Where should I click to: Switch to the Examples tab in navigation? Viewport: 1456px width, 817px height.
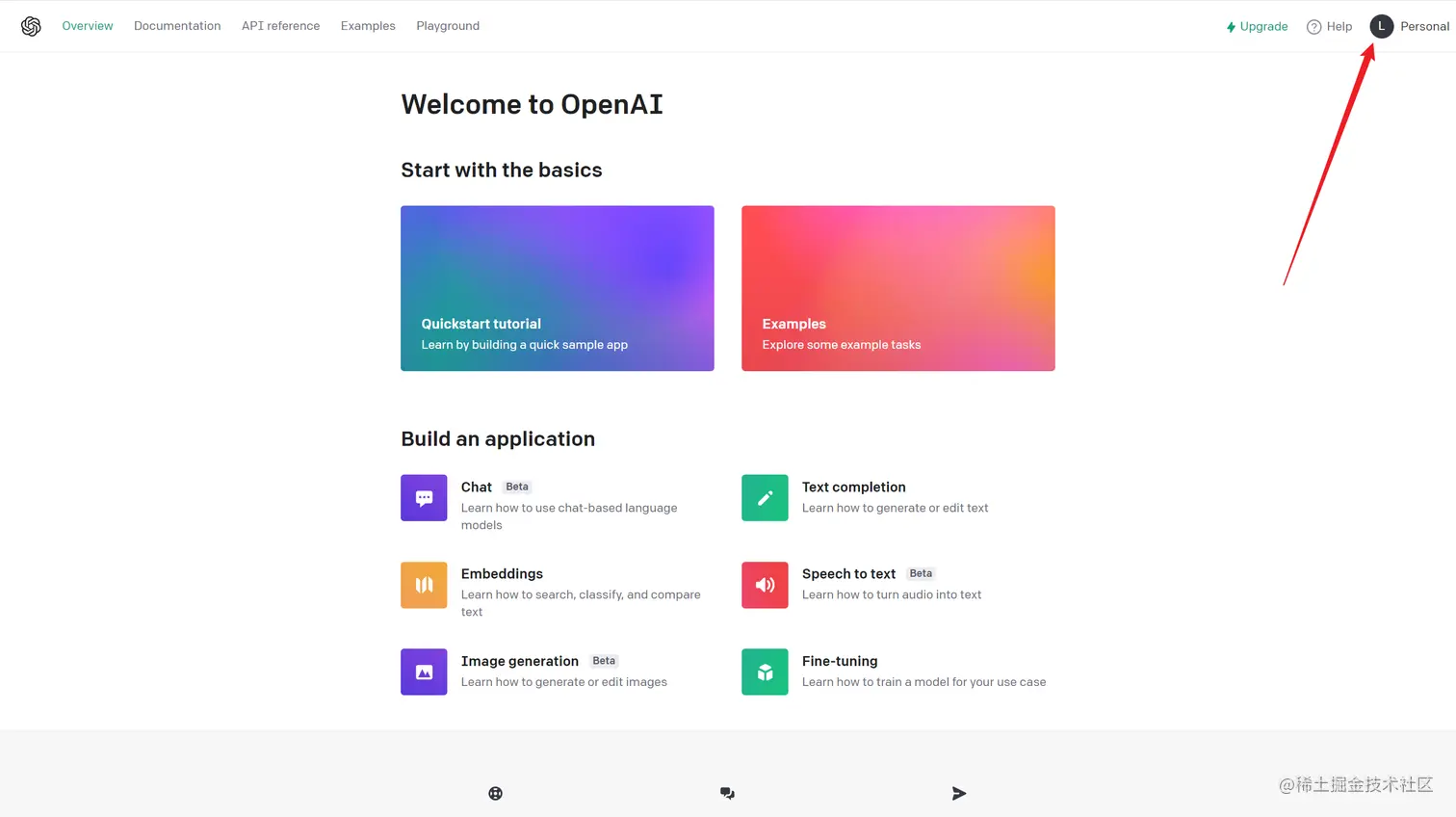[x=368, y=26]
